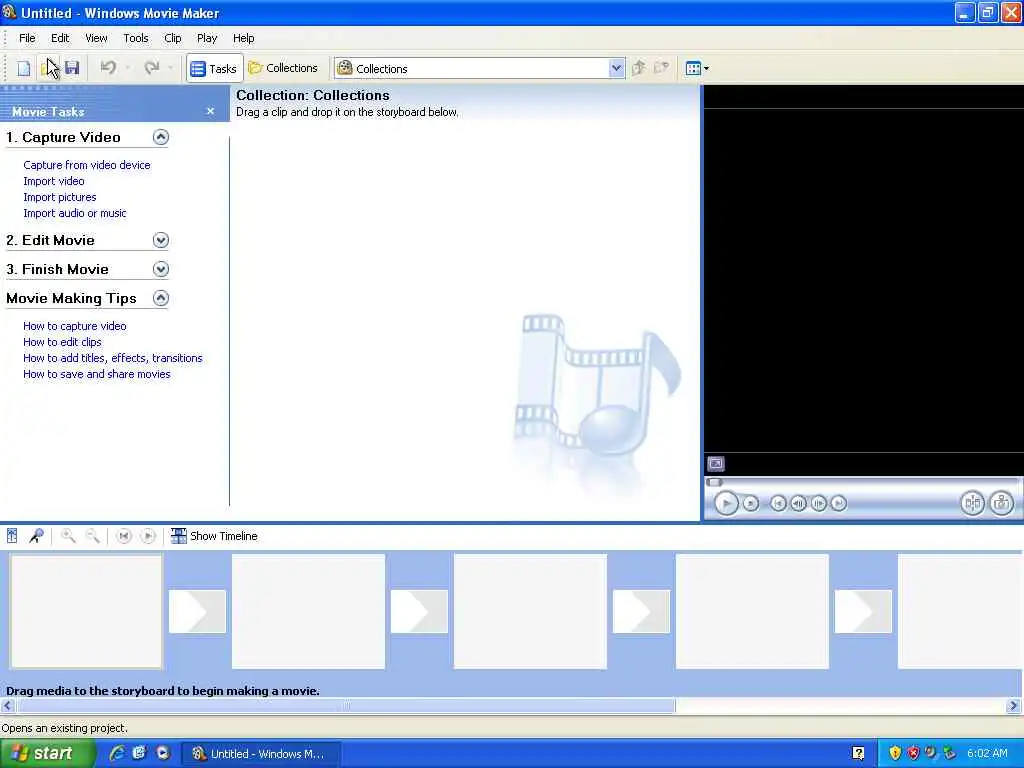Click the help question mark taskbar icon
The height and width of the screenshot is (768, 1024).
[x=858, y=754]
